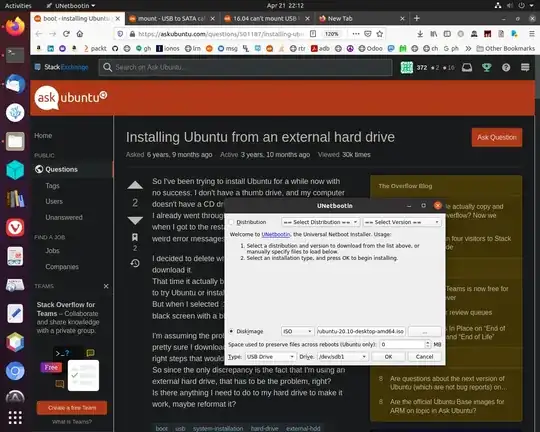
Task: Switch to the 16.04 can't mount USB tab
Action: [266, 19]
